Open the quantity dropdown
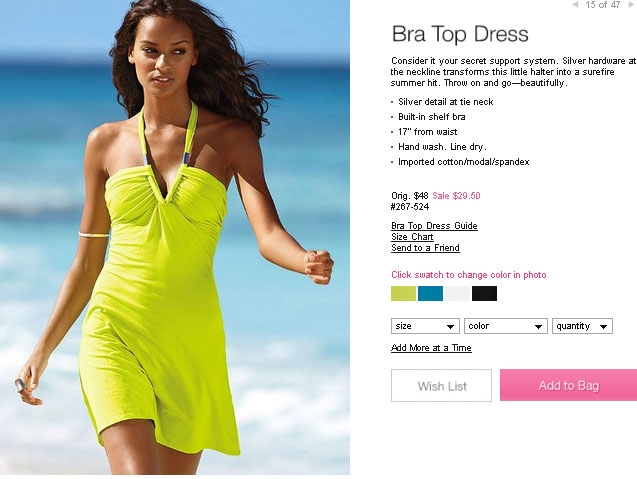This screenshot has width=637, height=479. point(582,326)
